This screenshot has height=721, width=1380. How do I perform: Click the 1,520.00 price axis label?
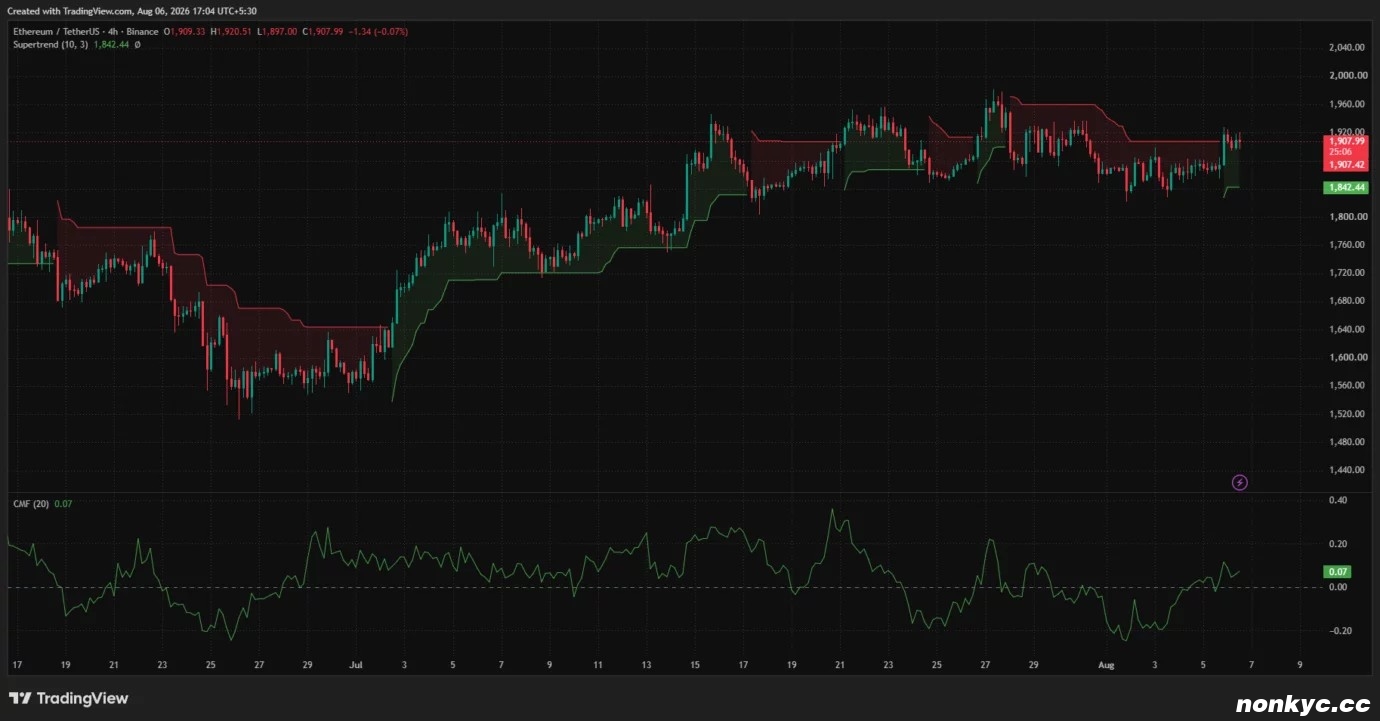(x=1345, y=413)
